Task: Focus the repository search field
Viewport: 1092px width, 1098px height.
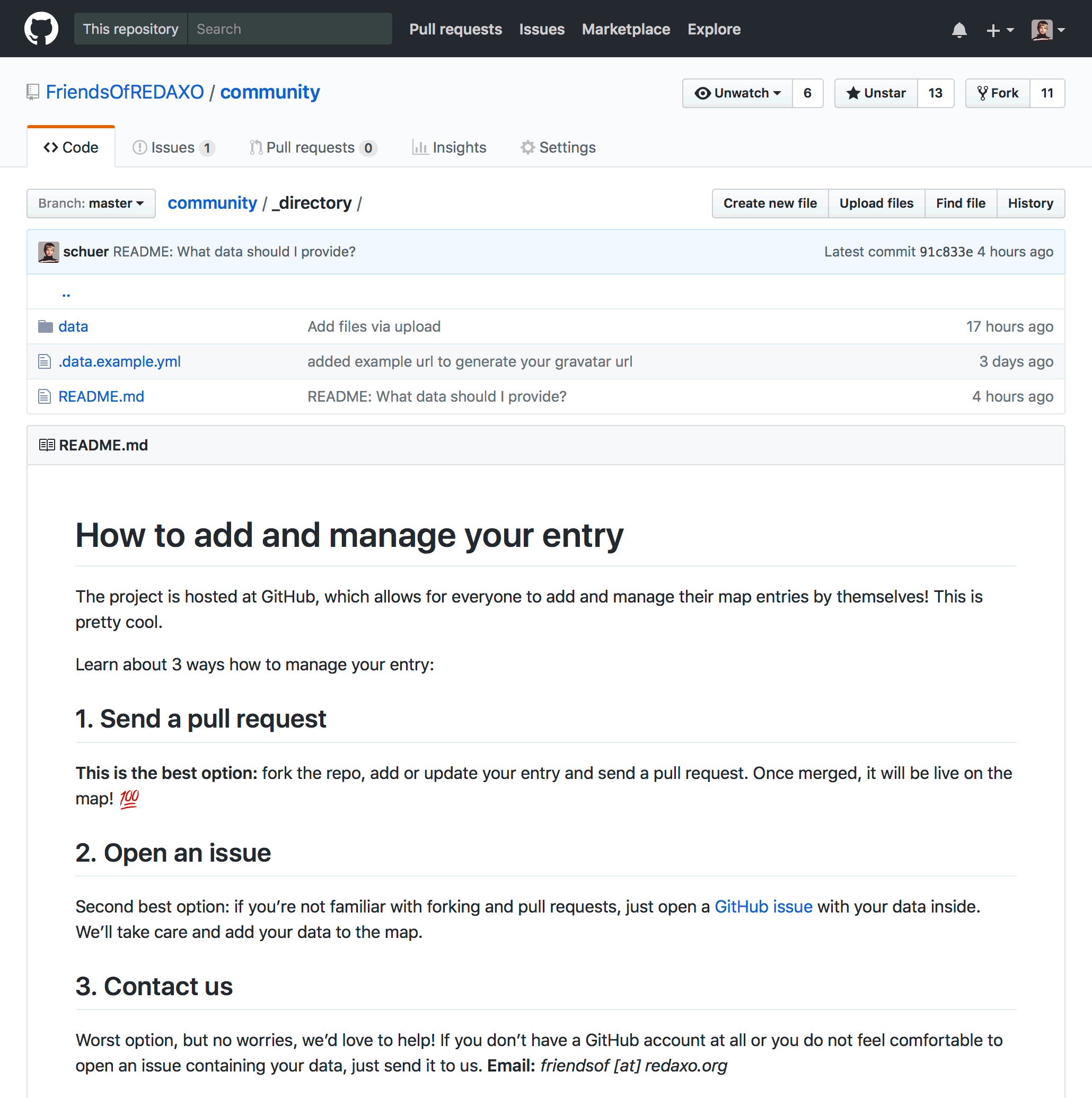Action: [x=289, y=29]
